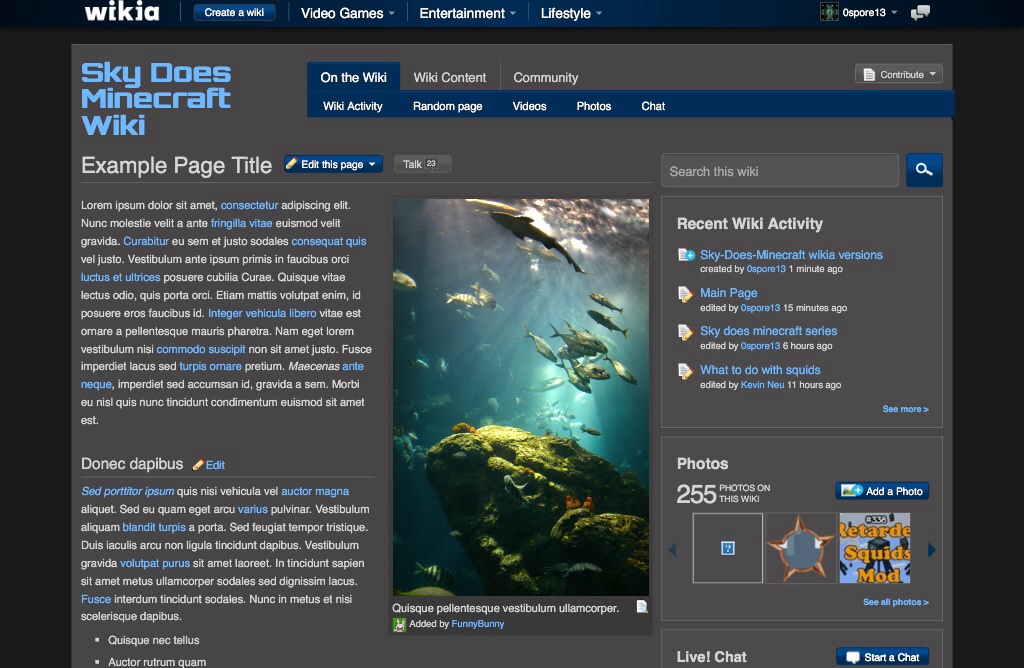Open the Edit this page dropdown arrow
Viewport: 1024px width, 668px height.
click(372, 164)
